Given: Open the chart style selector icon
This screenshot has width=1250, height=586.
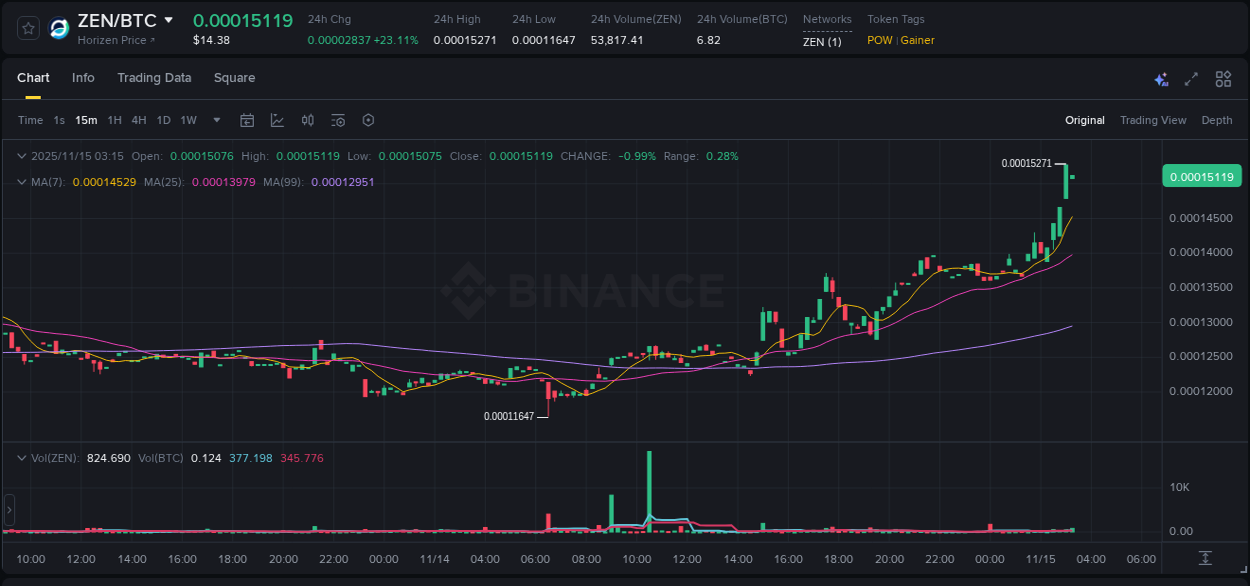Looking at the screenshot, I should [x=278, y=120].
